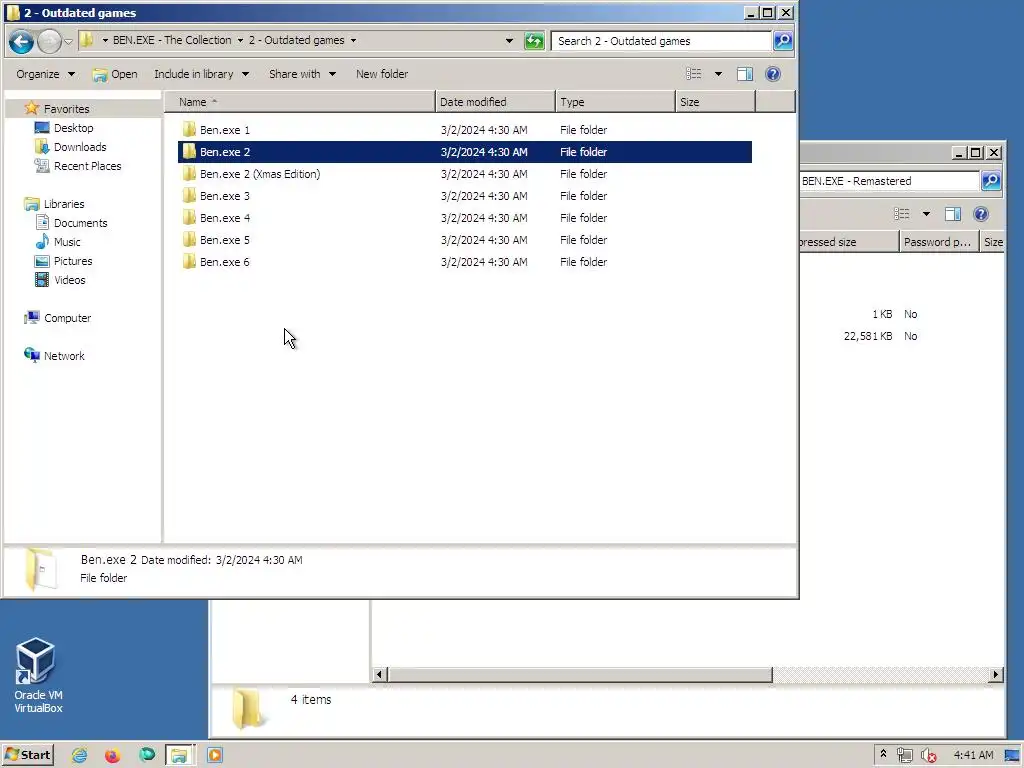Viewport: 1024px width, 768px height.
Task: Sort by Name column header
Action: 300,102
